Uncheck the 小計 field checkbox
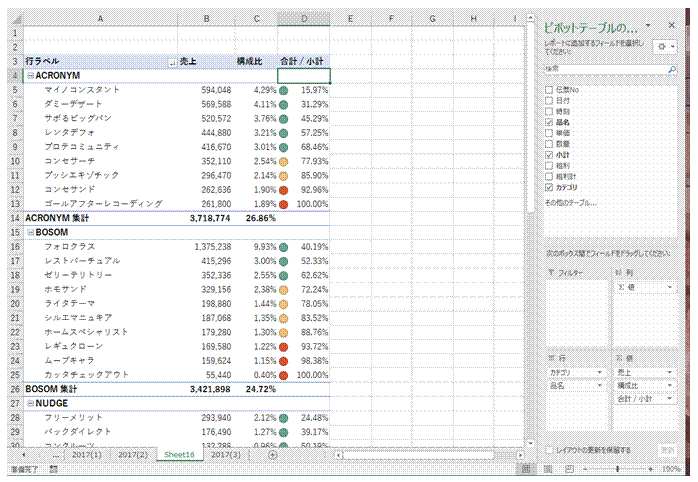 [x=549, y=155]
